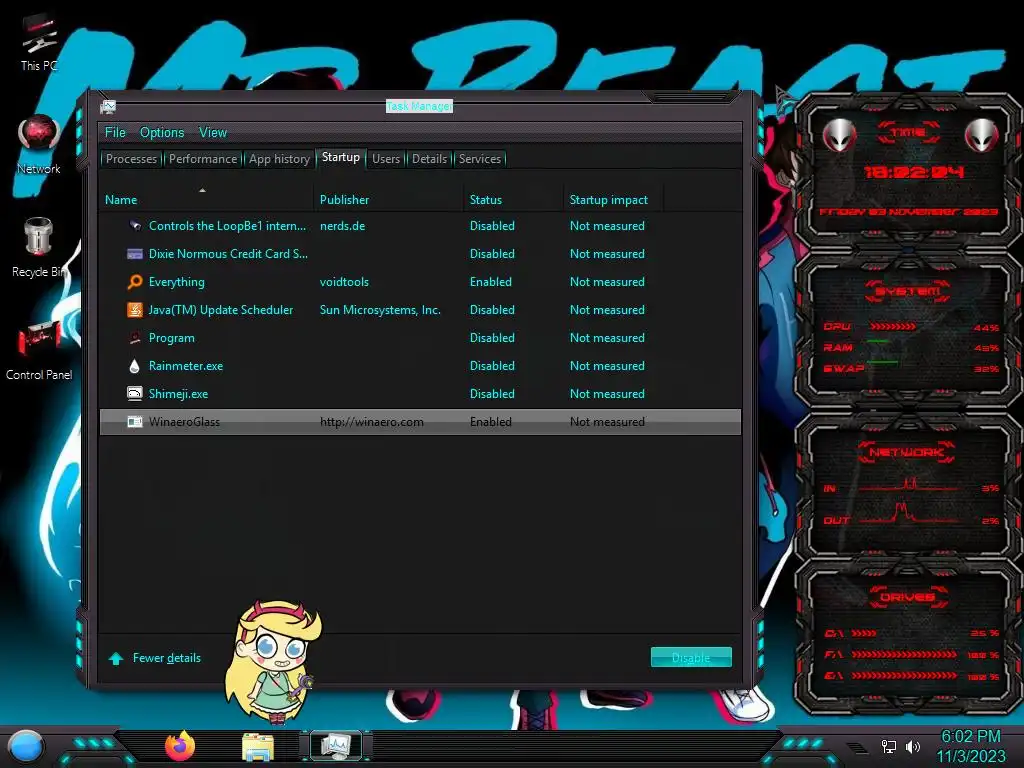Click the left alien head on Time widget
This screenshot has height=768, width=1024.
coord(840,136)
